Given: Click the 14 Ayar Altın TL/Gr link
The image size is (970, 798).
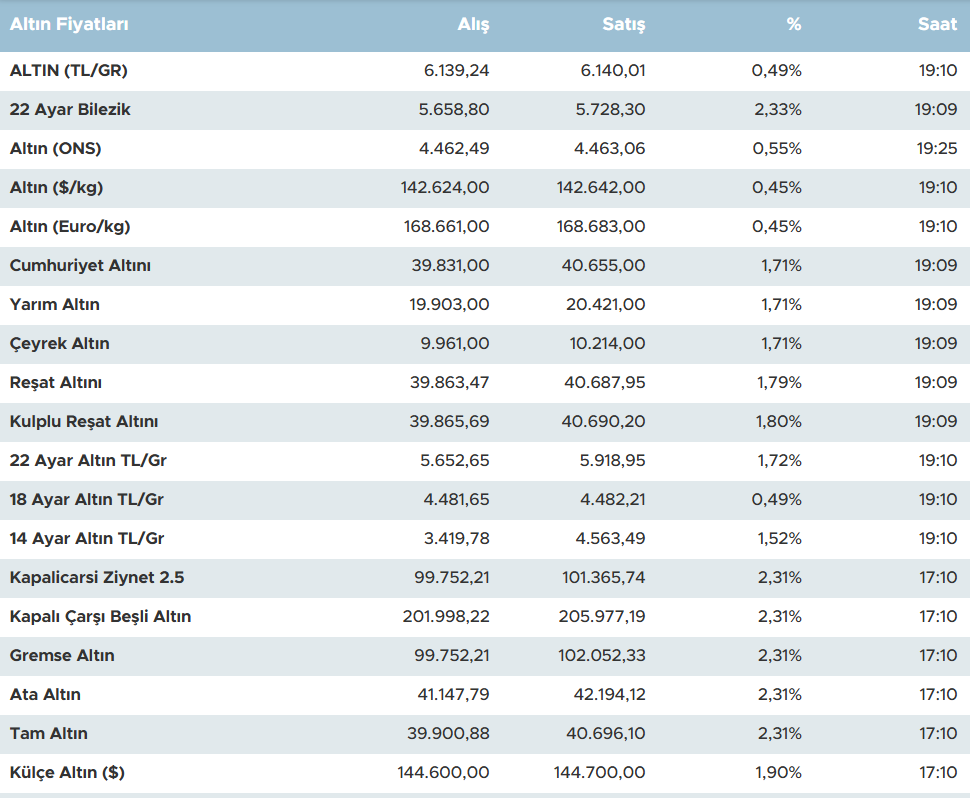Looking at the screenshot, I should 86,539.
